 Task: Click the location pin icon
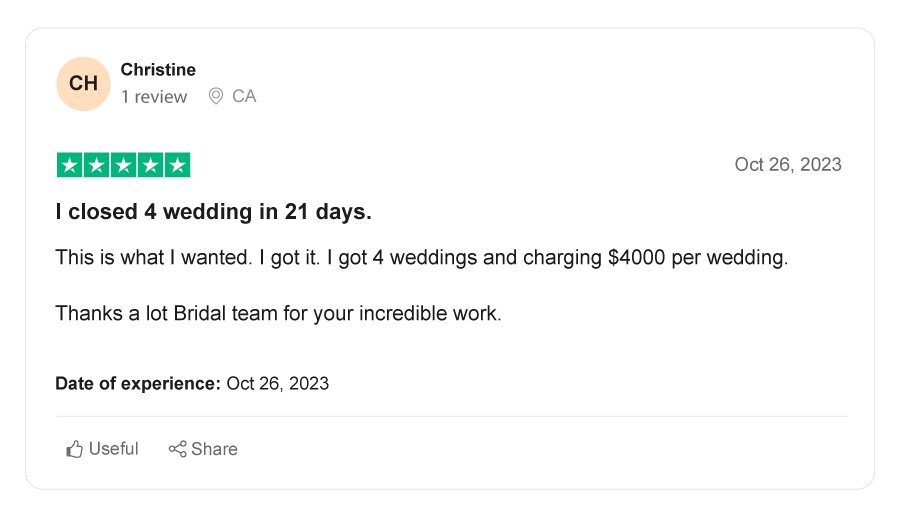pyautogui.click(x=216, y=96)
